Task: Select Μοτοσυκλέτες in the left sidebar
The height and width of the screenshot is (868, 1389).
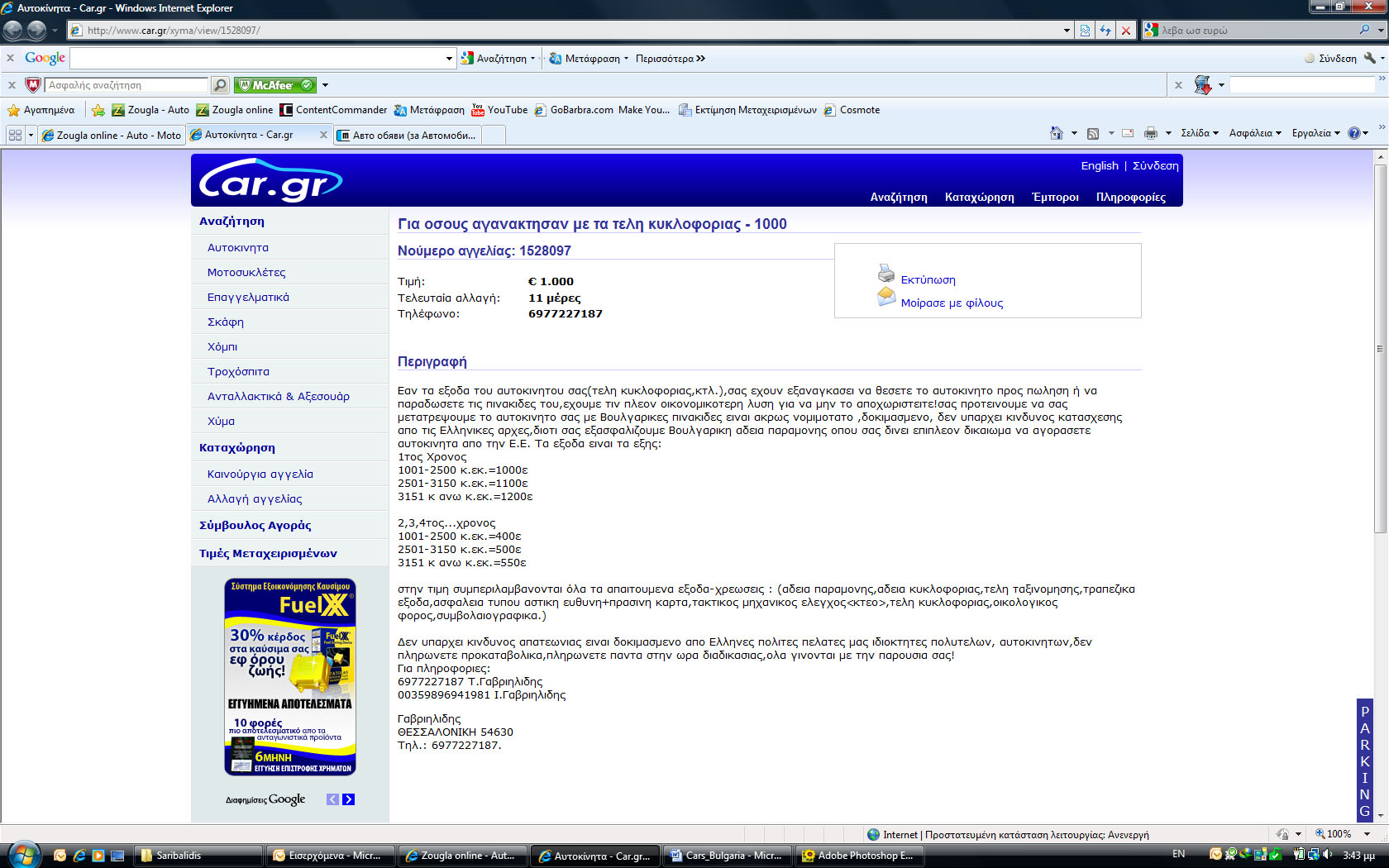Action: tap(246, 273)
